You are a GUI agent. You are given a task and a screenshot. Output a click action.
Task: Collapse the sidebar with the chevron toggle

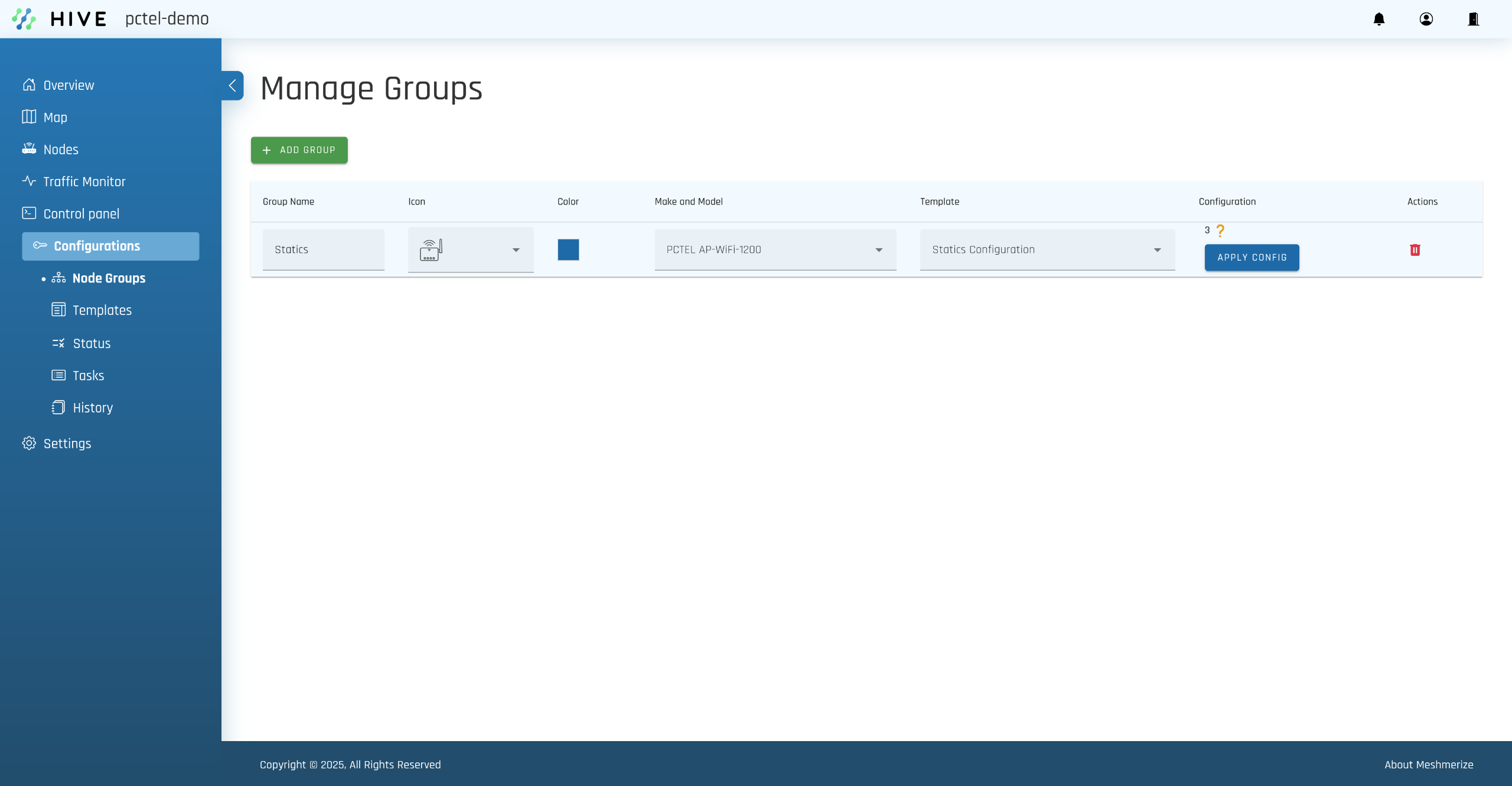click(232, 86)
